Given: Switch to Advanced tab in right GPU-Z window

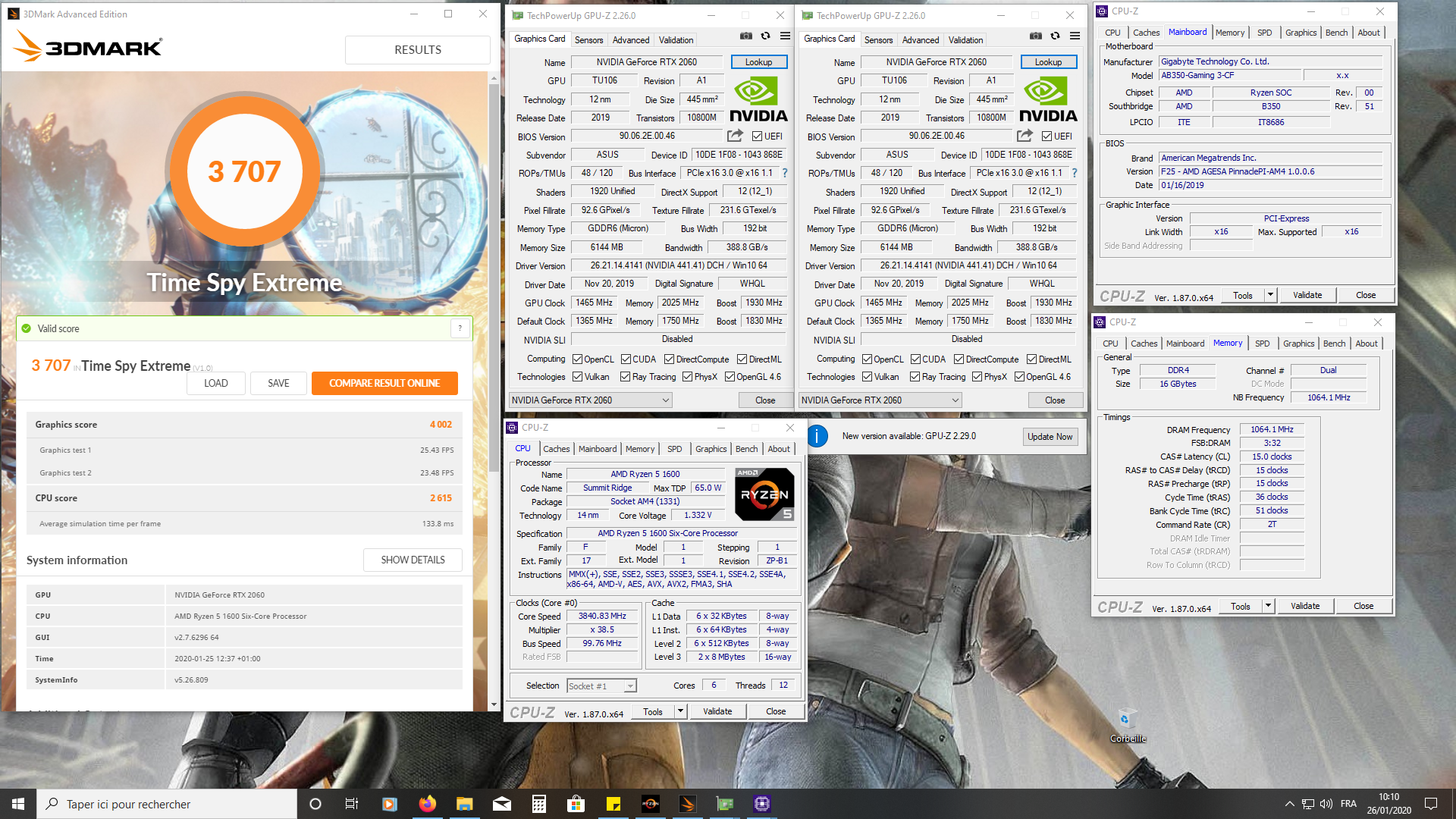Looking at the screenshot, I should (x=921, y=40).
